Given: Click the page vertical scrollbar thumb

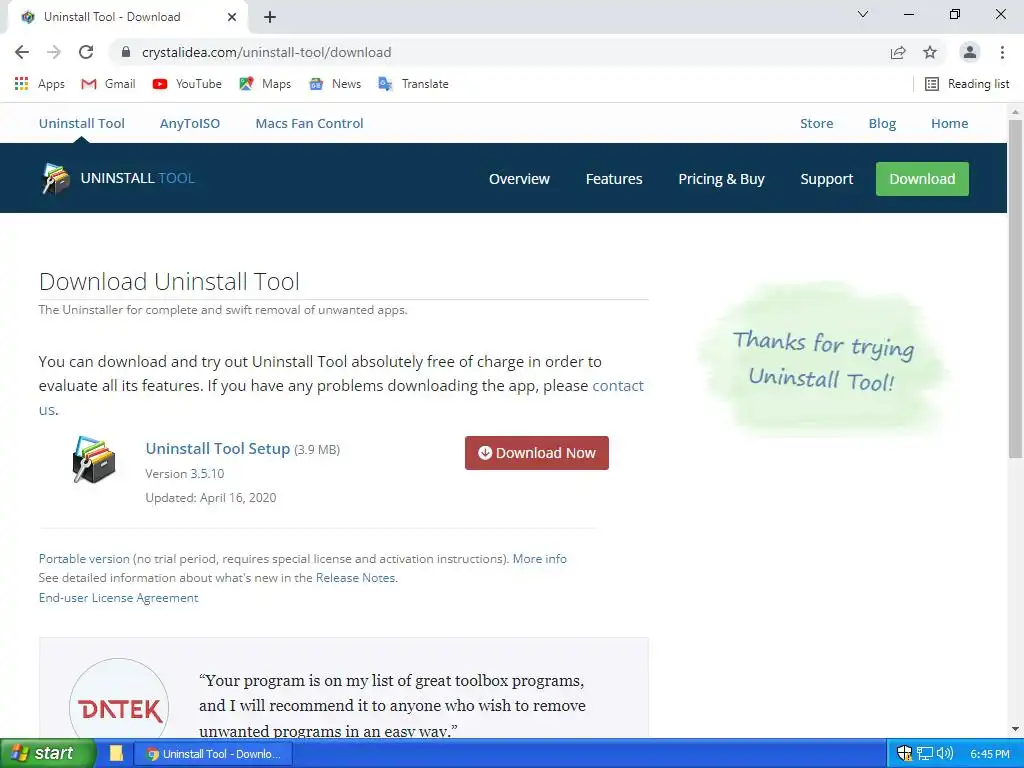Looking at the screenshot, I should (x=1016, y=287).
